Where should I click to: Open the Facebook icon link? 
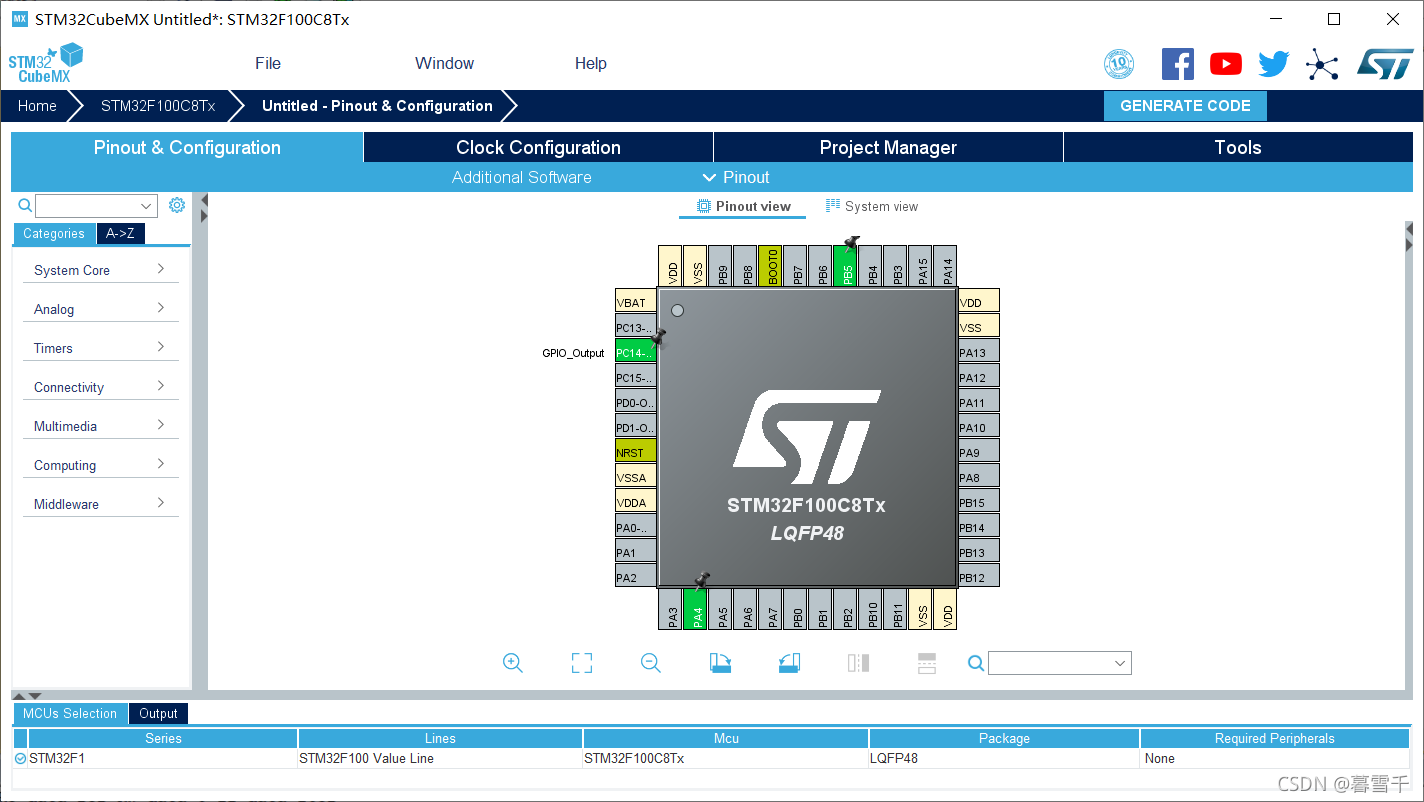coord(1178,64)
